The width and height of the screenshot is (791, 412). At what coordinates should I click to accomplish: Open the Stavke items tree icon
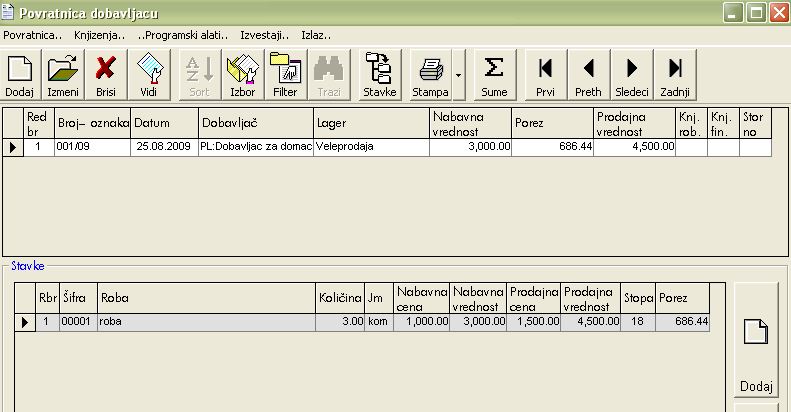[380, 75]
